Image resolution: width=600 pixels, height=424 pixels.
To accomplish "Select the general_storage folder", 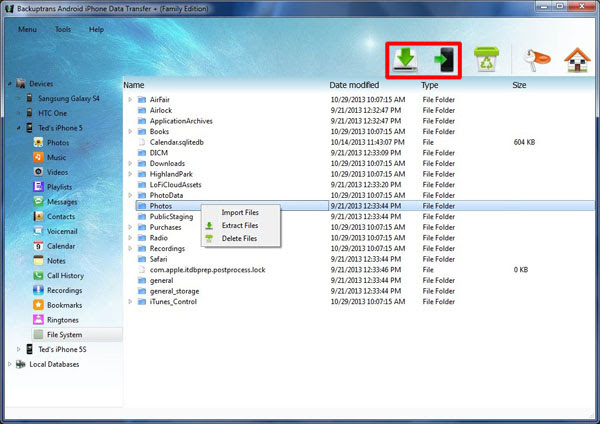I will [174, 291].
